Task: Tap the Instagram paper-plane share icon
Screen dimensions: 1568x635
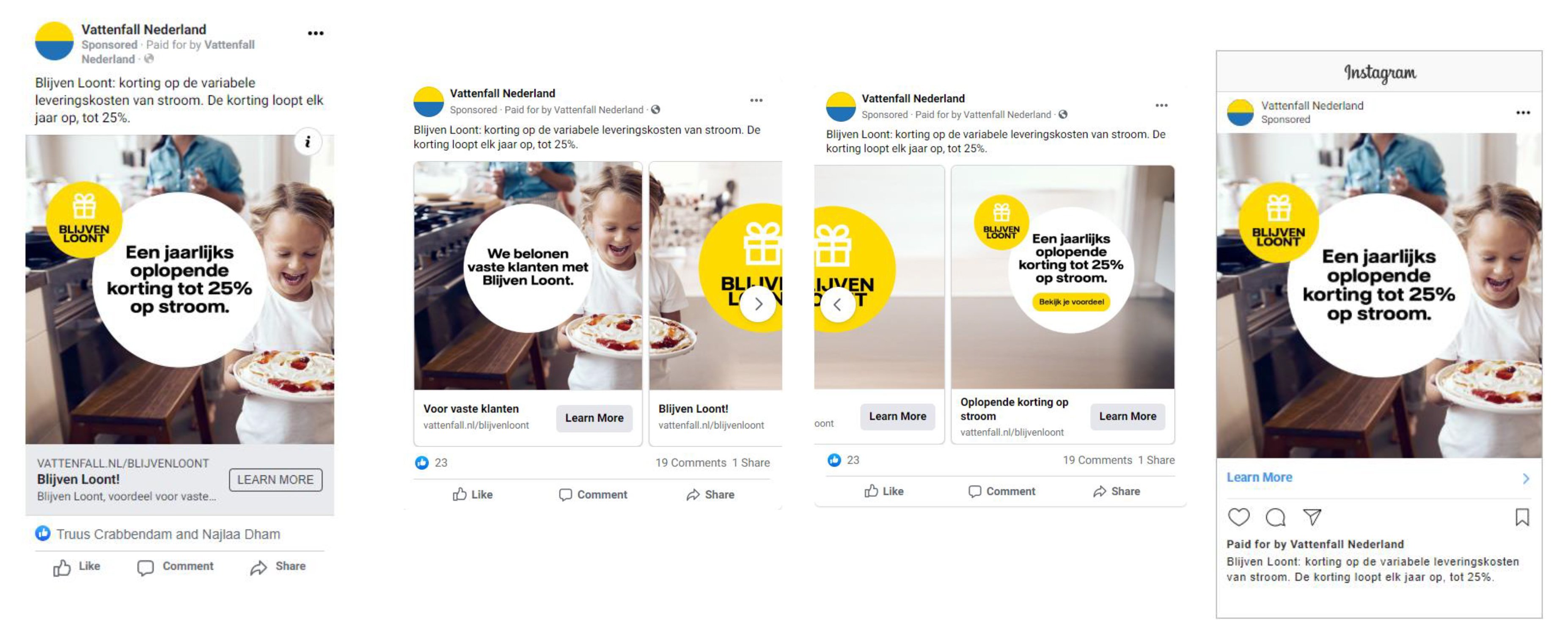Action: pos(1312,517)
